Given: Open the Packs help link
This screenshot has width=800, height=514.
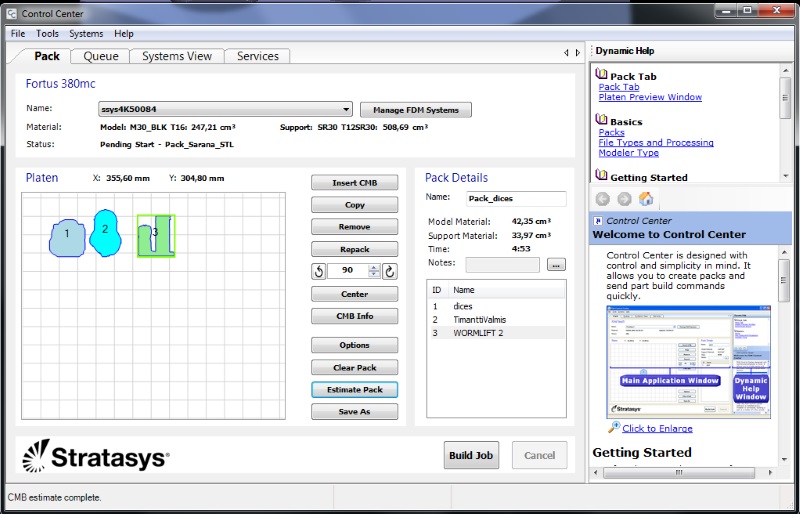Looking at the screenshot, I should point(611,132).
